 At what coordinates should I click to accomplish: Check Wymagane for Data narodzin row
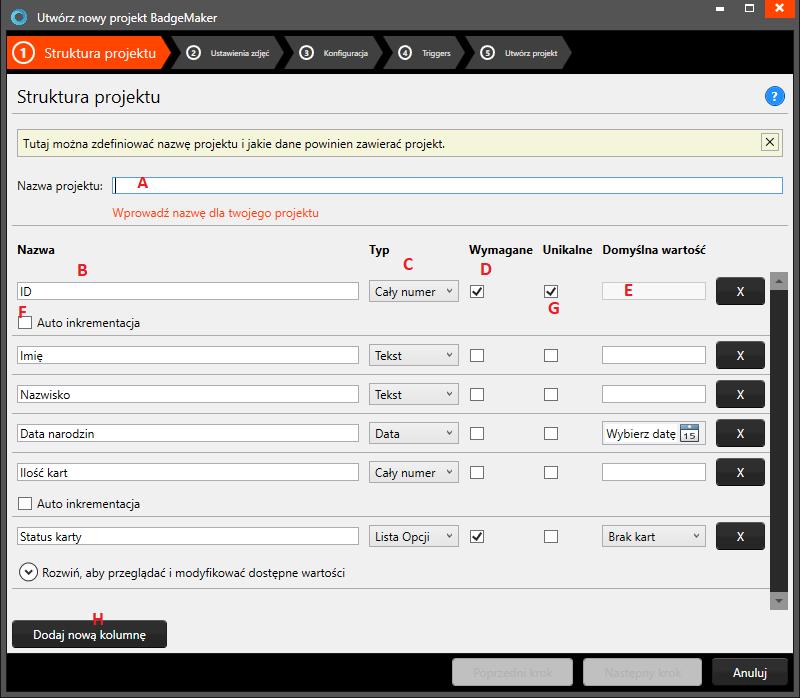(x=477, y=433)
